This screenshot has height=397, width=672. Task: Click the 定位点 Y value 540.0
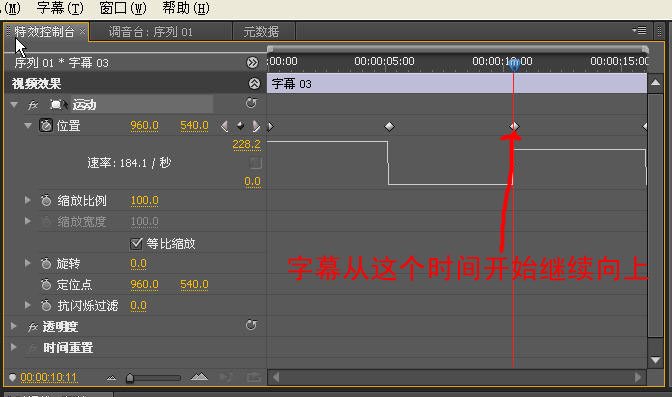194,285
